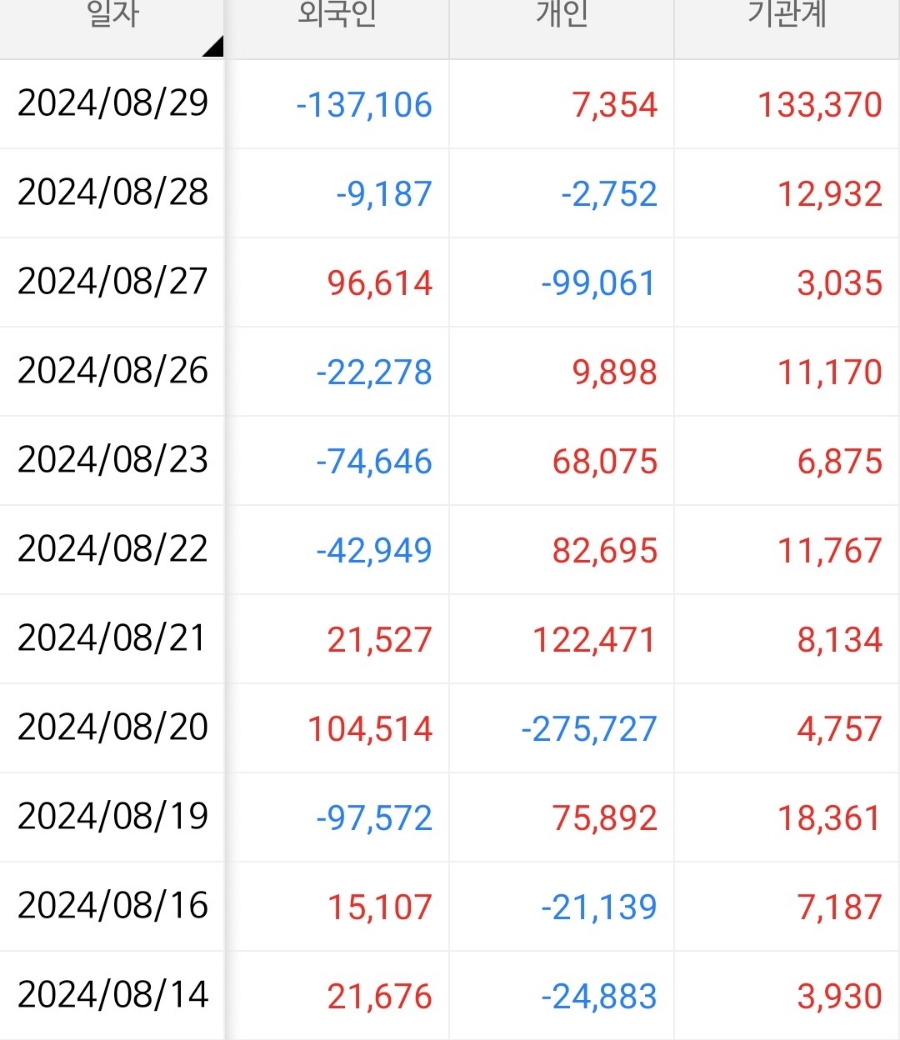Click the individual value 122,471
This screenshot has width=900, height=1040.
pos(595,640)
